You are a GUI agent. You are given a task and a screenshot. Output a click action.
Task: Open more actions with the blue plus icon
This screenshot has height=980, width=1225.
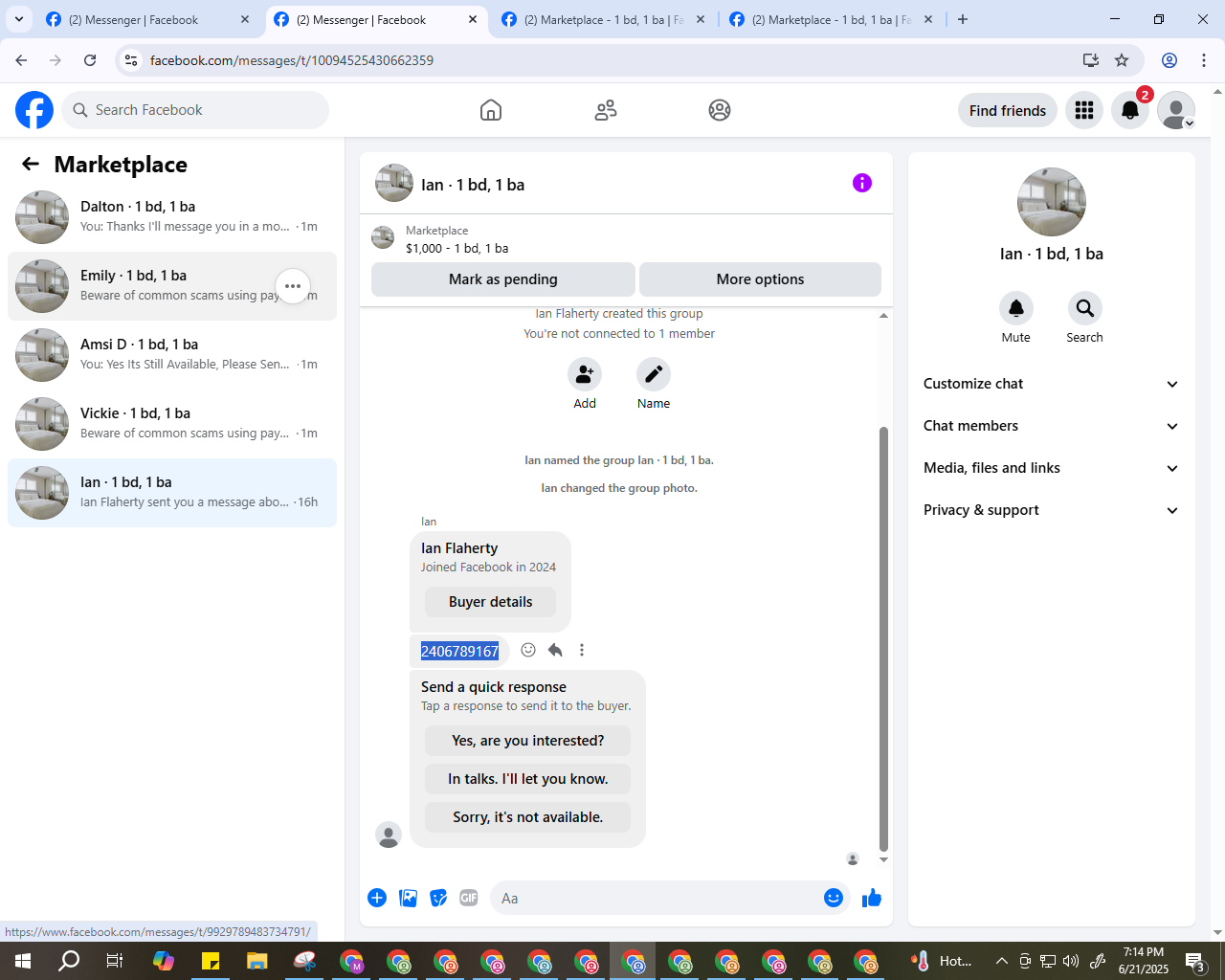click(377, 898)
